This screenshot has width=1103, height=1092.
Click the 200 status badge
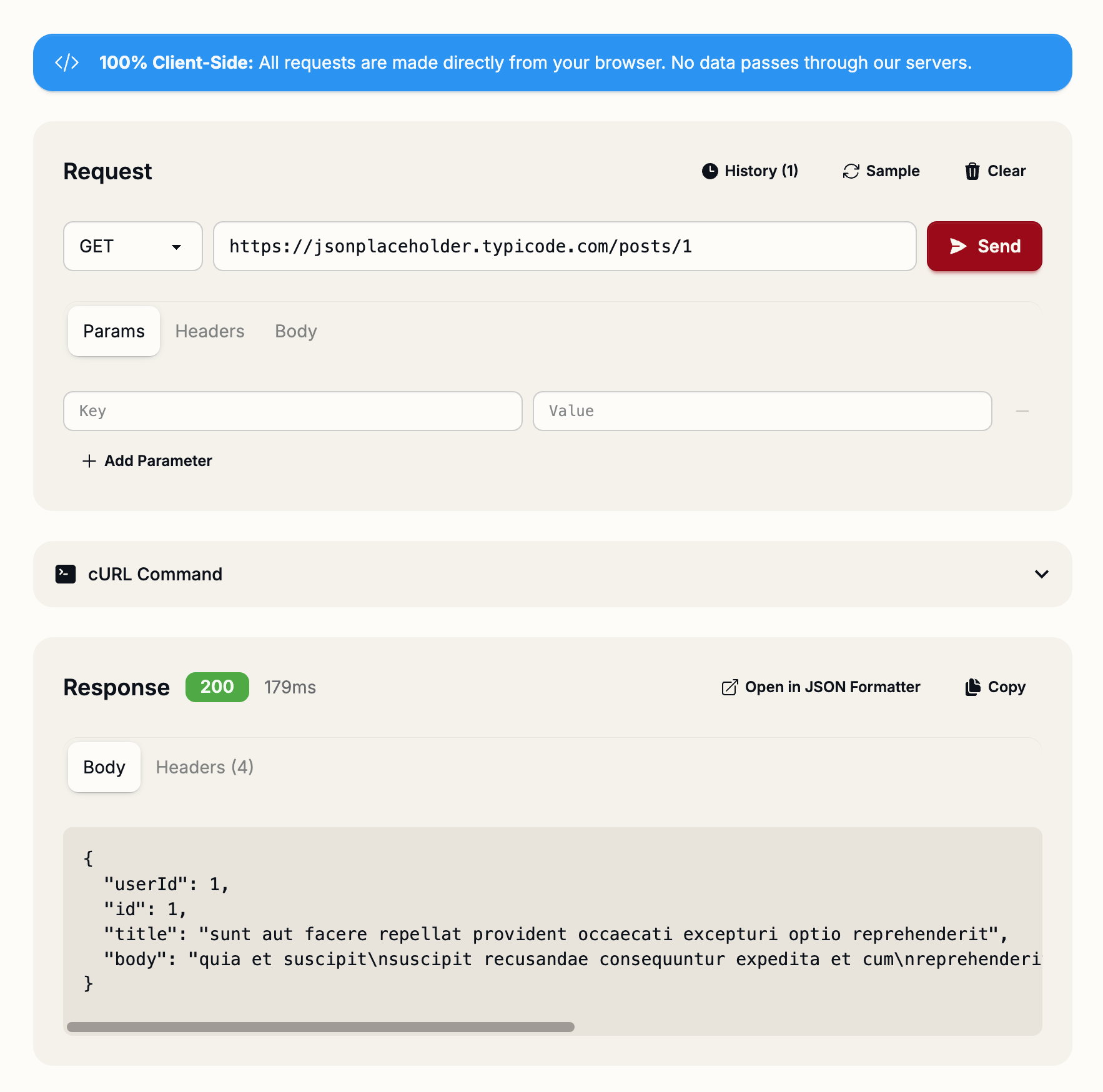(x=217, y=687)
